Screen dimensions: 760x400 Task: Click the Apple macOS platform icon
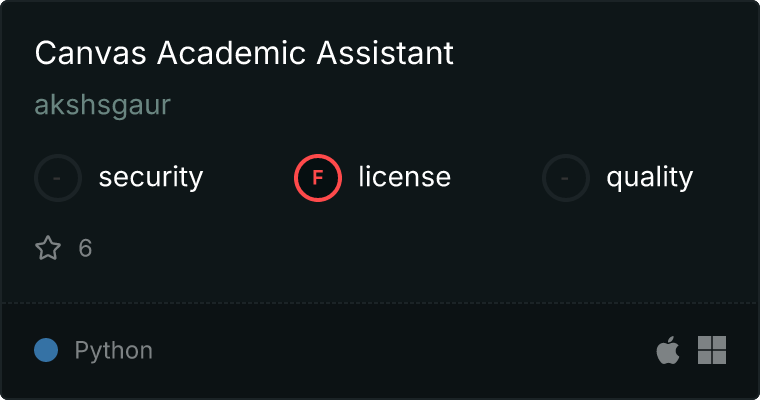pos(668,350)
